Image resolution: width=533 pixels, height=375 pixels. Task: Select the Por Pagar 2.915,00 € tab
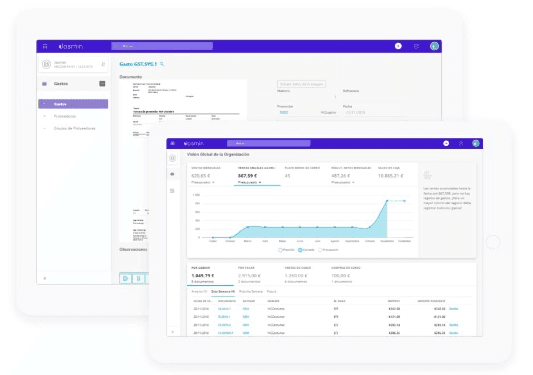click(x=249, y=275)
